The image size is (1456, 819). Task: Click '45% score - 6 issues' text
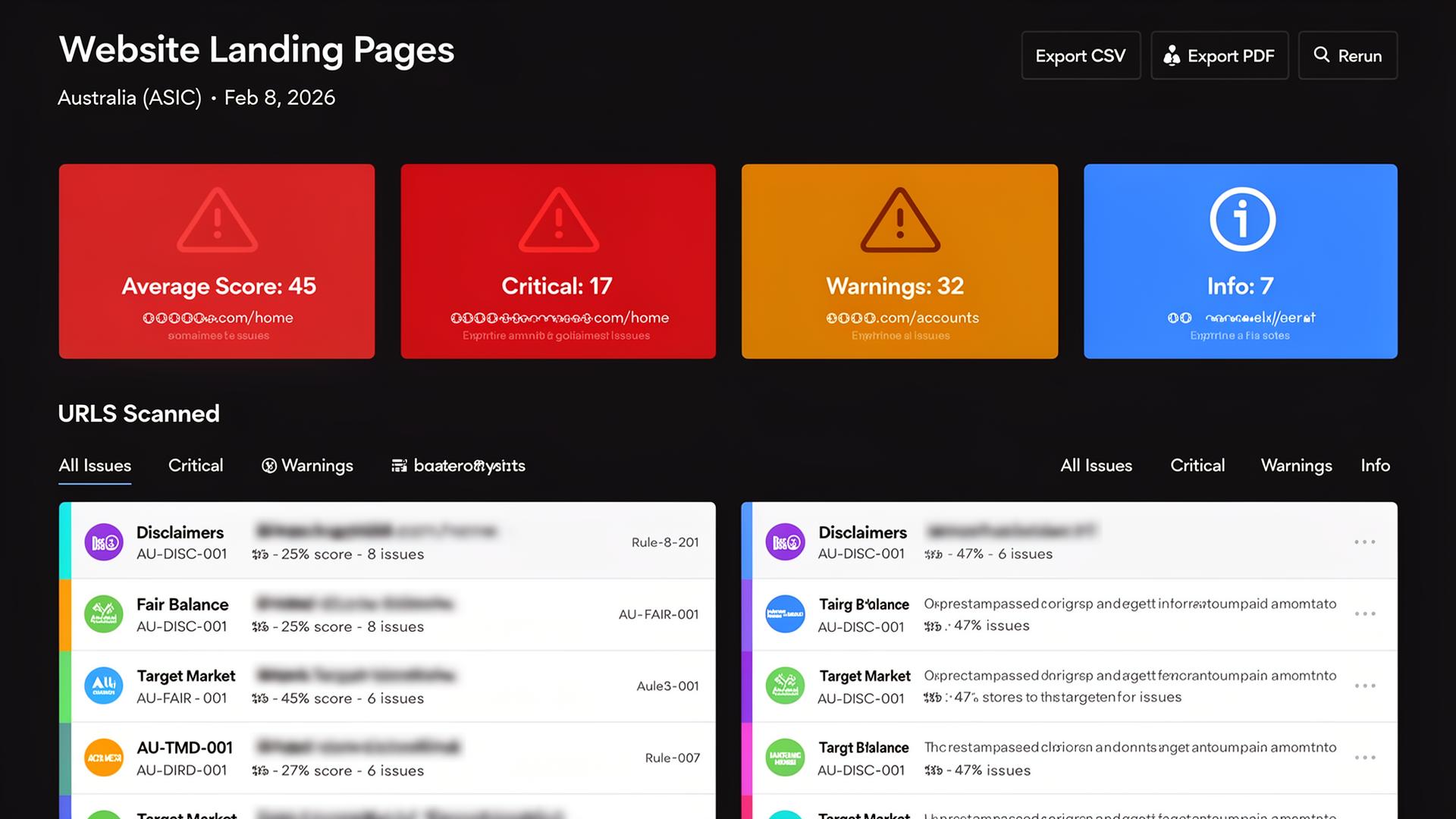pos(353,698)
